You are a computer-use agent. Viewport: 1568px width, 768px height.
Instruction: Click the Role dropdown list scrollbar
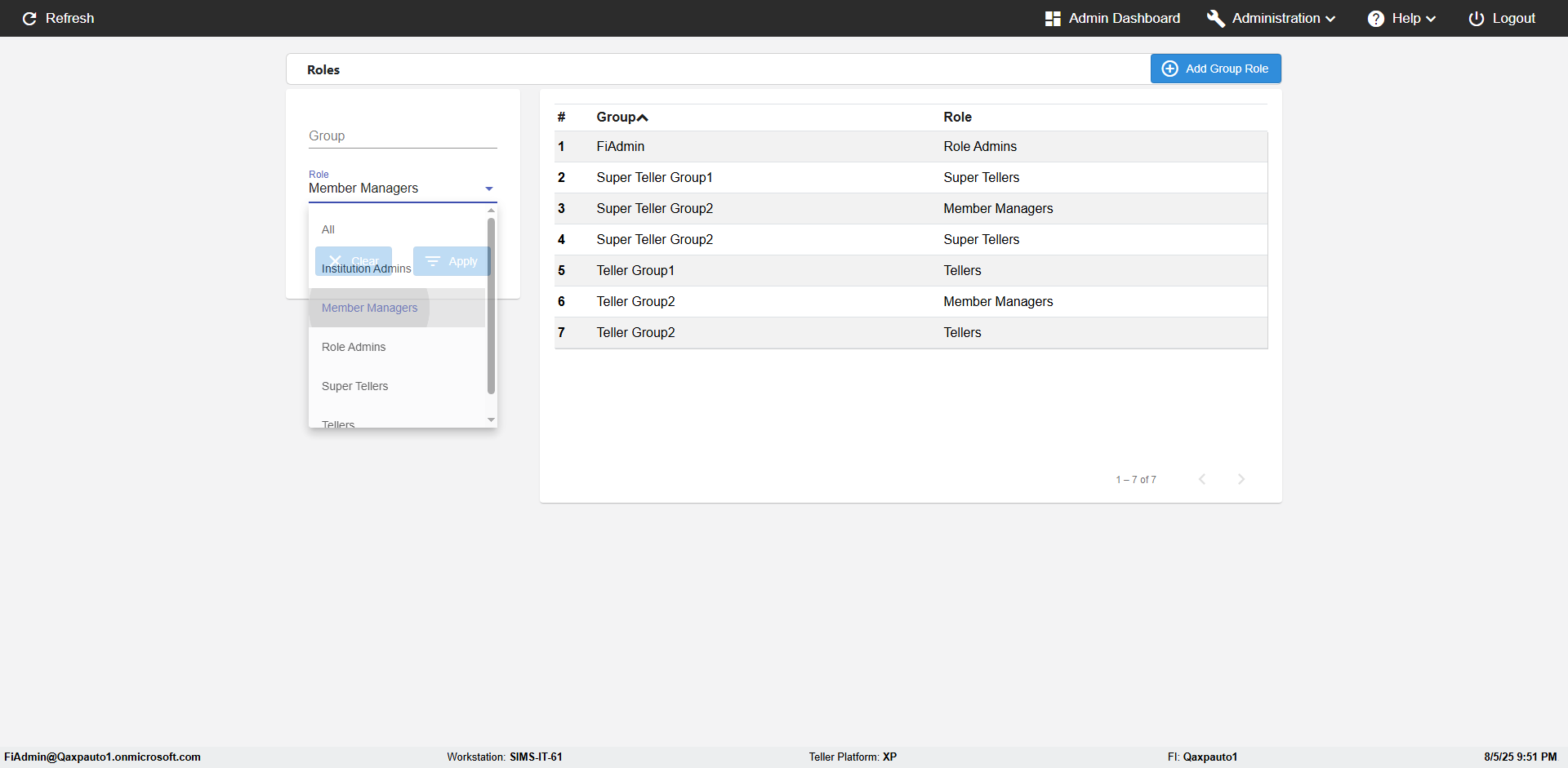click(x=491, y=306)
